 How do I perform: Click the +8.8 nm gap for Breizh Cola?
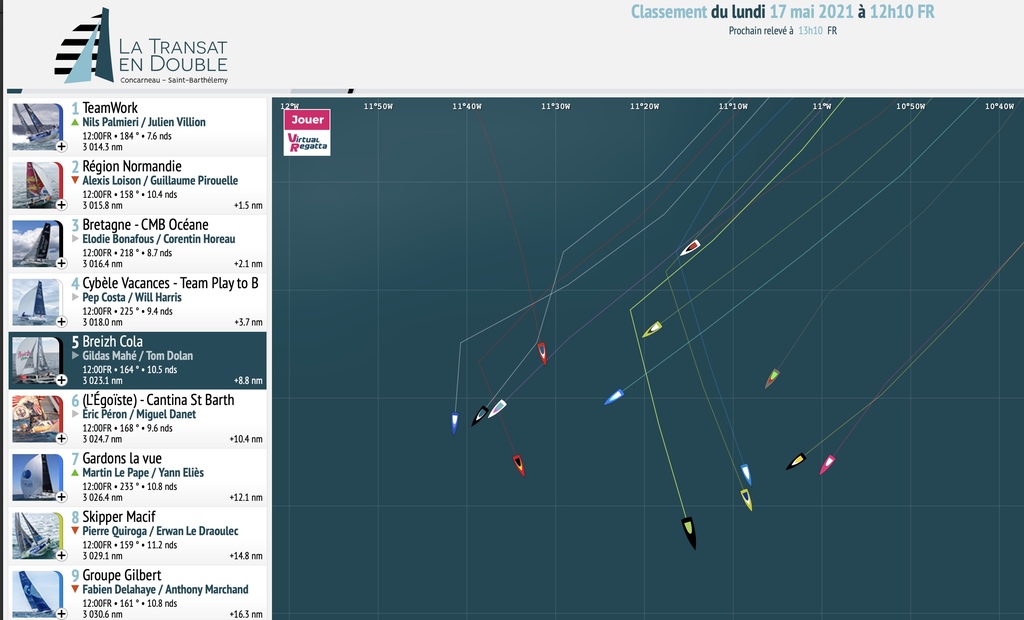coord(248,380)
